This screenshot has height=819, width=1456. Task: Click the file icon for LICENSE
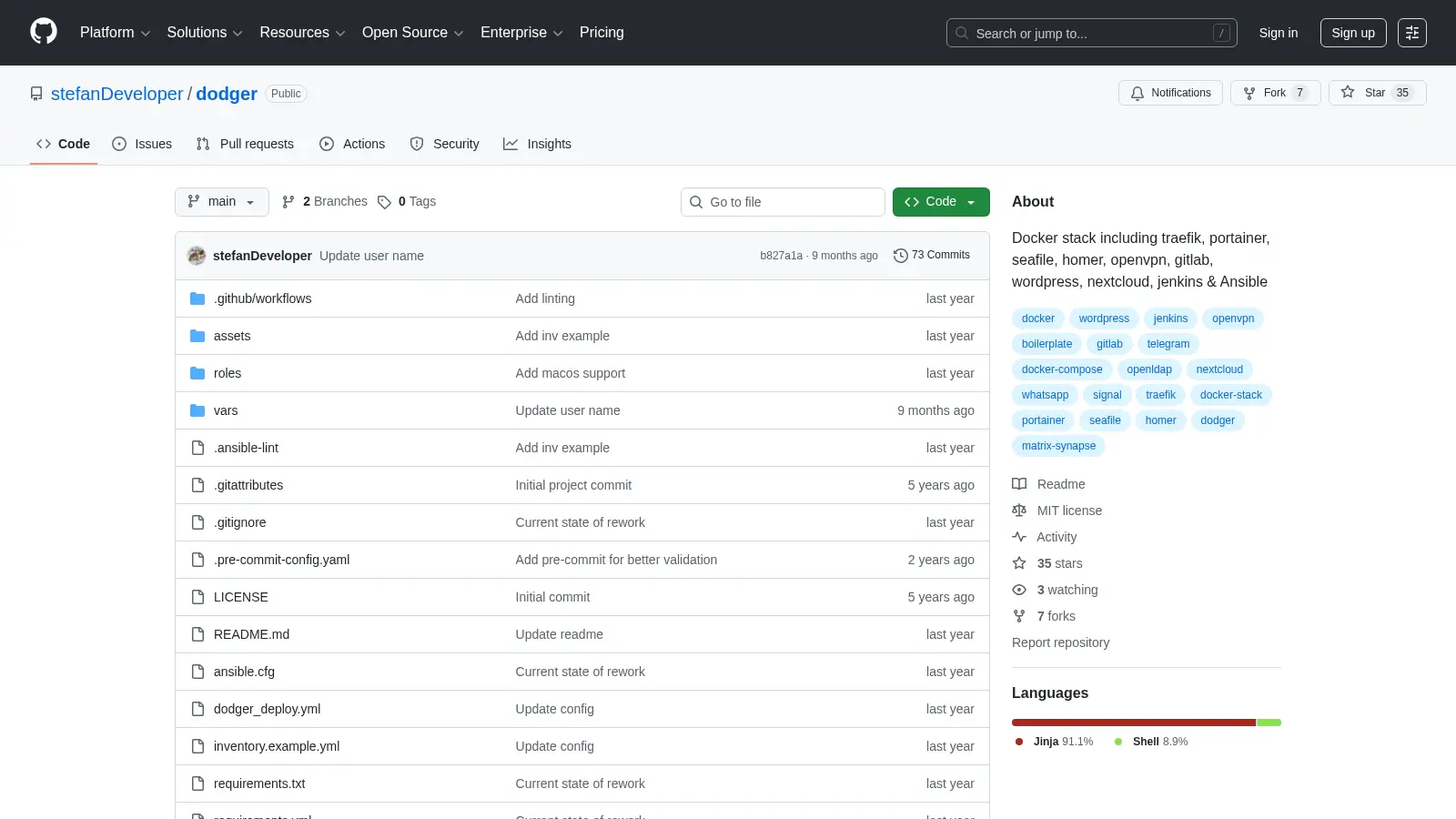click(x=197, y=597)
